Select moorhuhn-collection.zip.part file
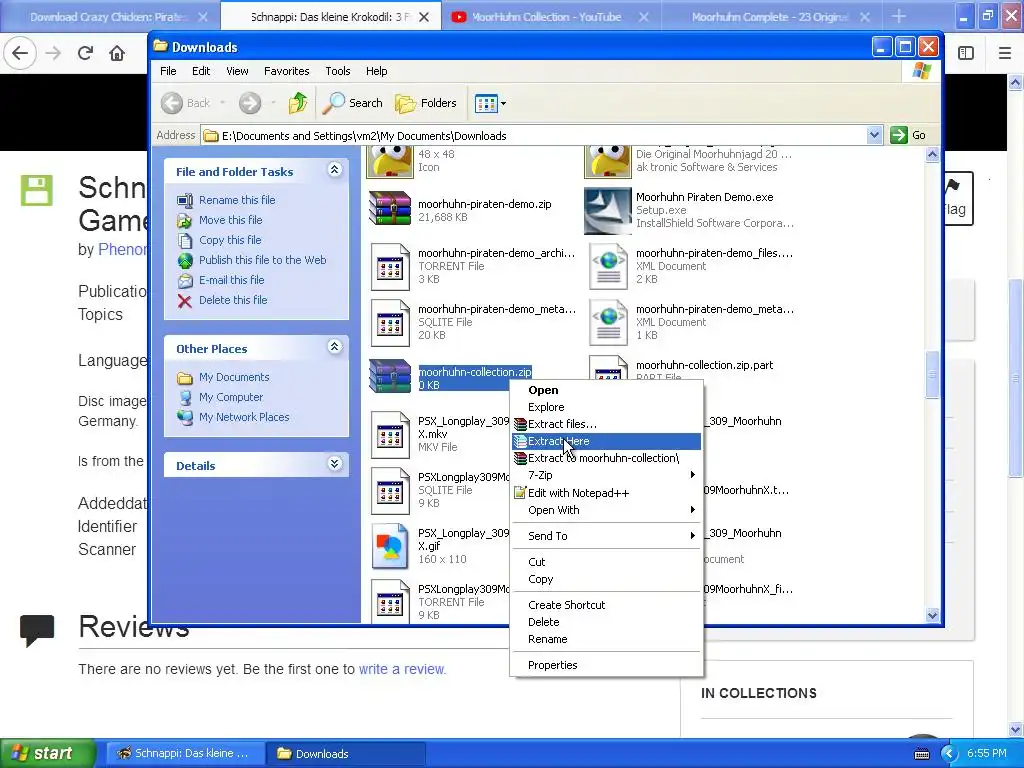This screenshot has height=768, width=1024. coord(704,366)
